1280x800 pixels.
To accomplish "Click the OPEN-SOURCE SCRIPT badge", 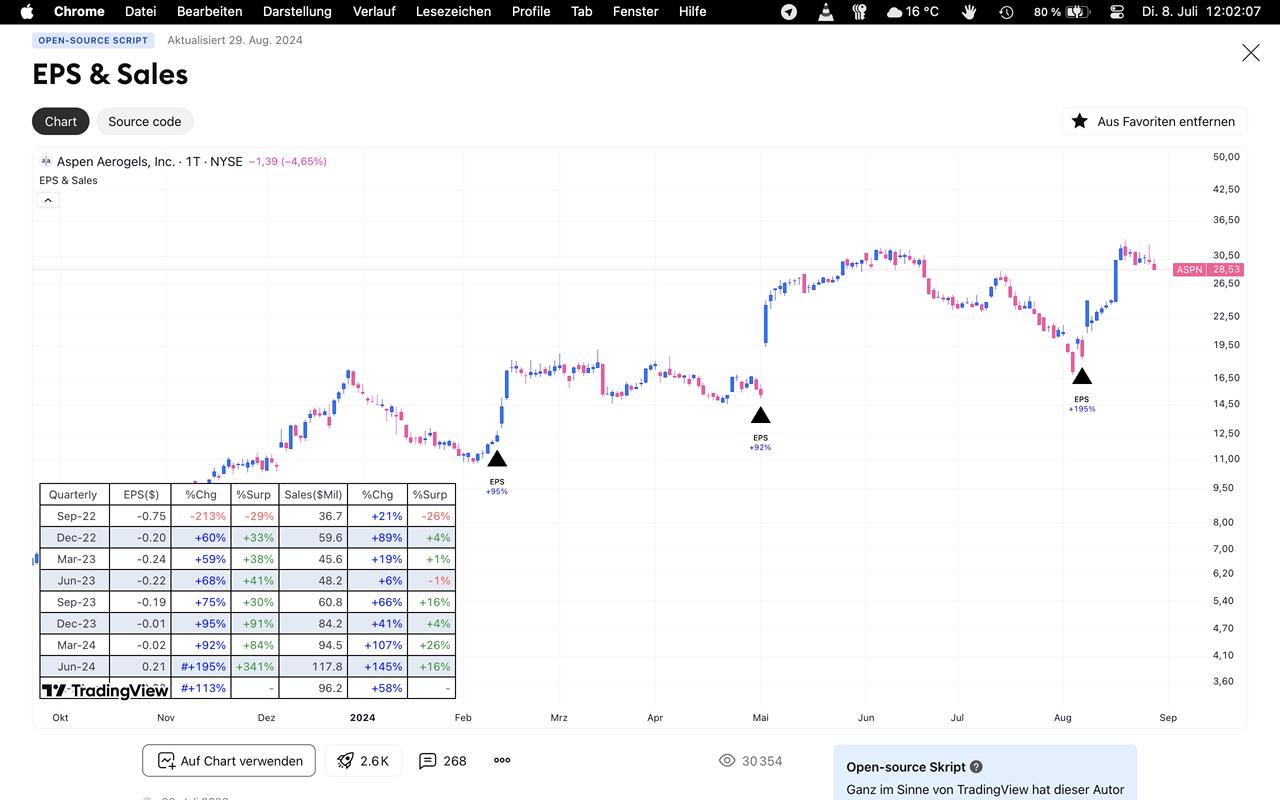I will 93,40.
